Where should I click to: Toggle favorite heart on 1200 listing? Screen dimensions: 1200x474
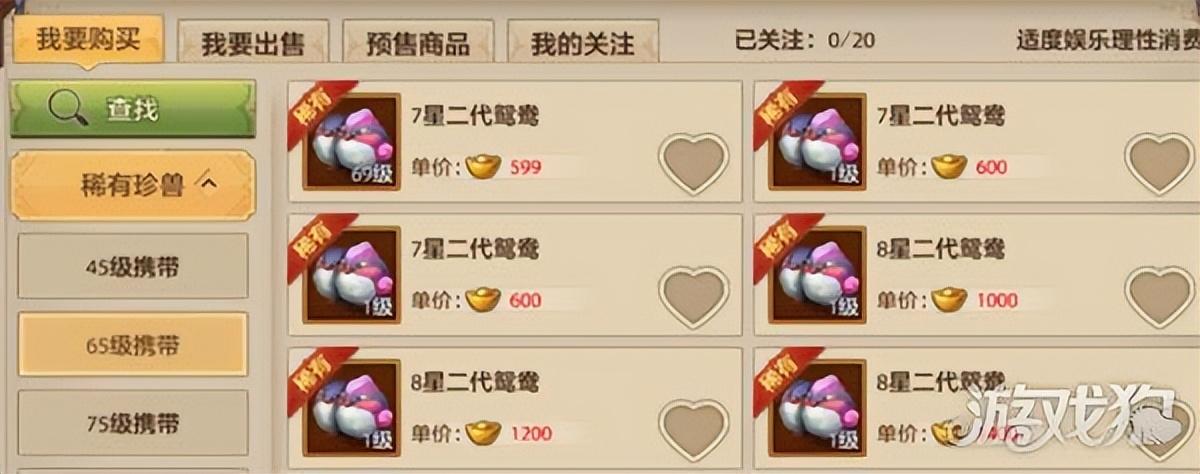[694, 429]
